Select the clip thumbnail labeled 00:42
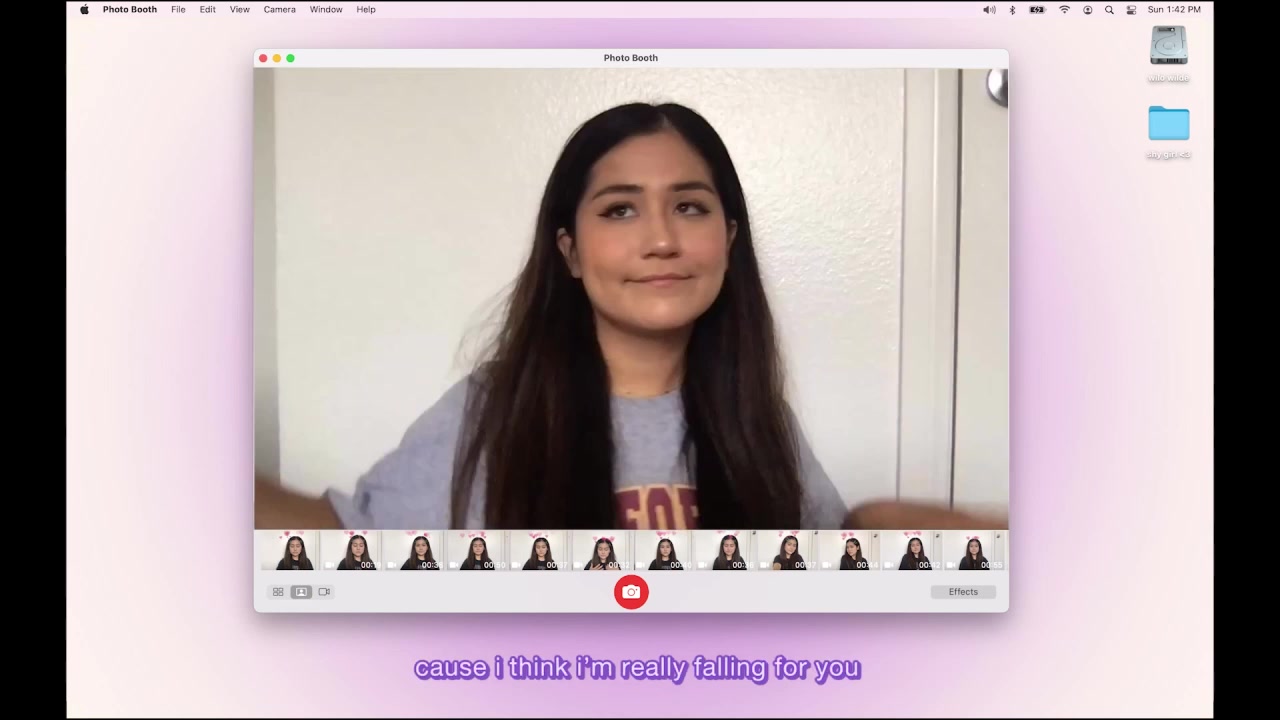 913,551
